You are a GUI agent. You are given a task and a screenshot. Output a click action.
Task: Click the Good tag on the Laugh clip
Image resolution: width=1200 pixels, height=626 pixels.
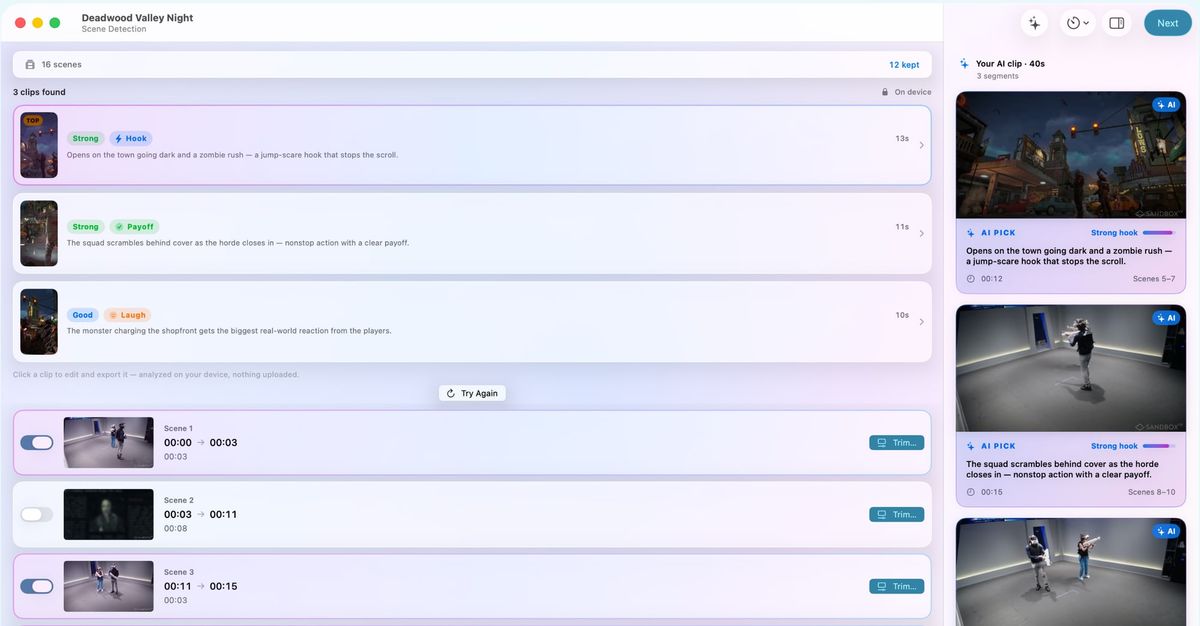pyautogui.click(x=83, y=314)
